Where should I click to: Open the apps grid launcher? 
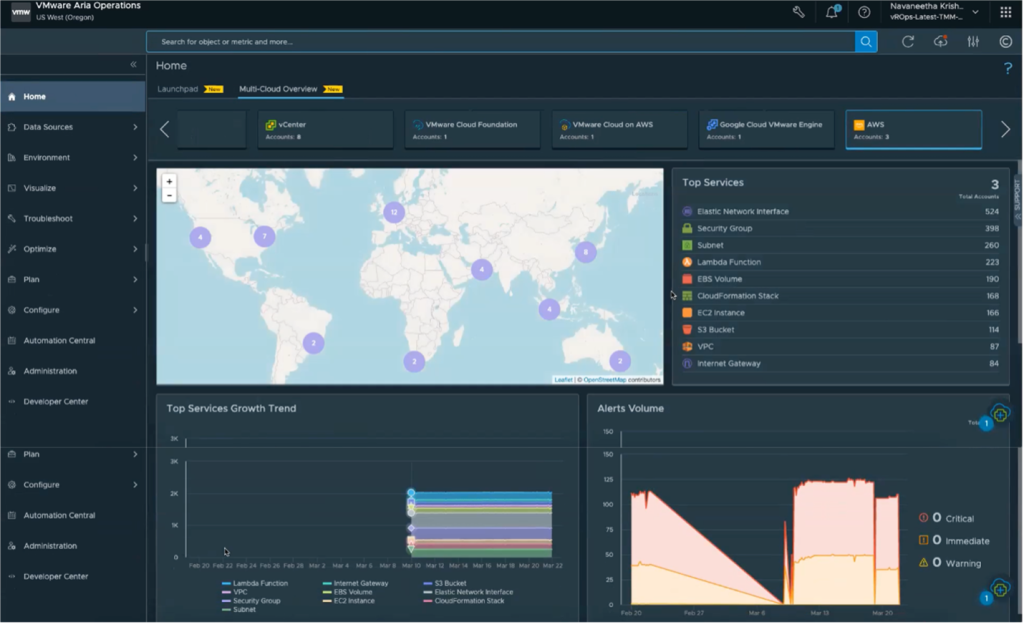click(1006, 12)
